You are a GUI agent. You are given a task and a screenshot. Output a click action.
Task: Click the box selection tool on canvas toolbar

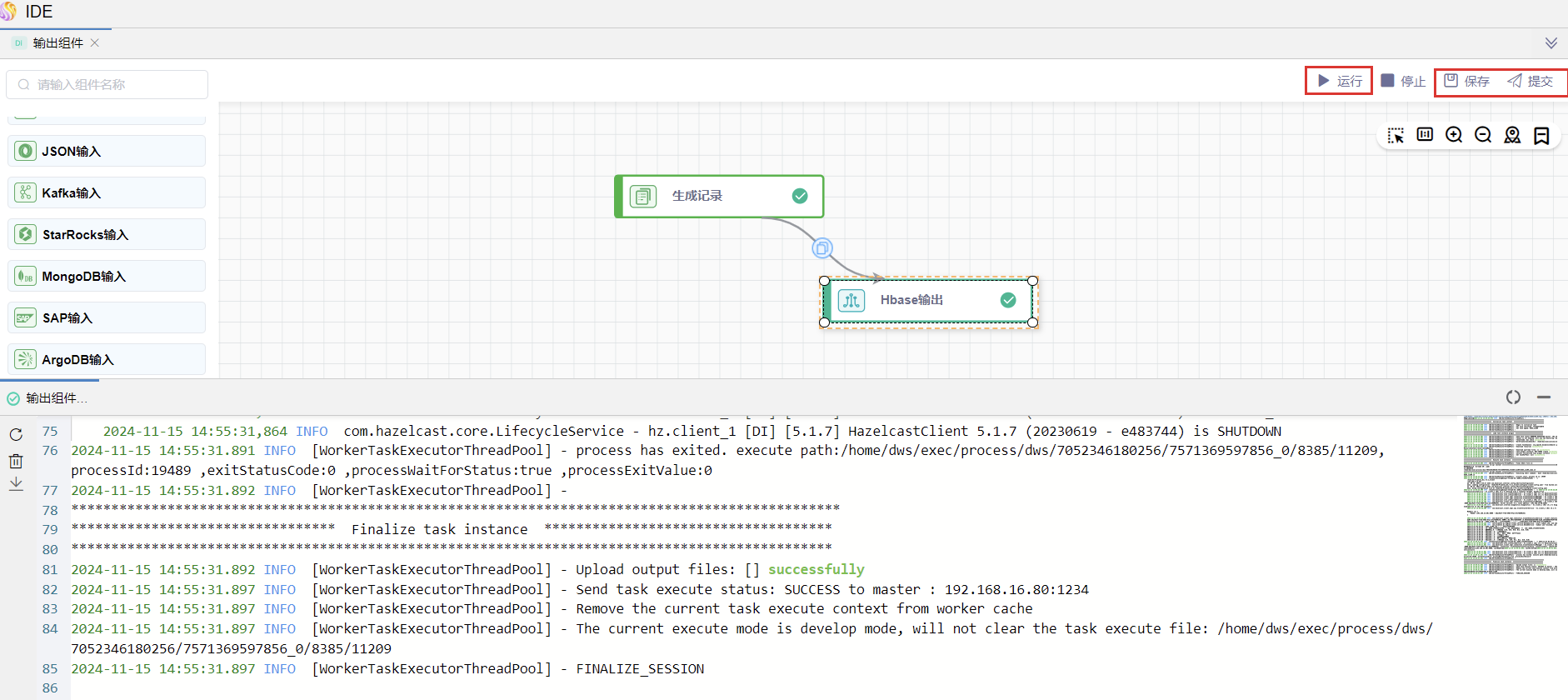click(x=1396, y=135)
